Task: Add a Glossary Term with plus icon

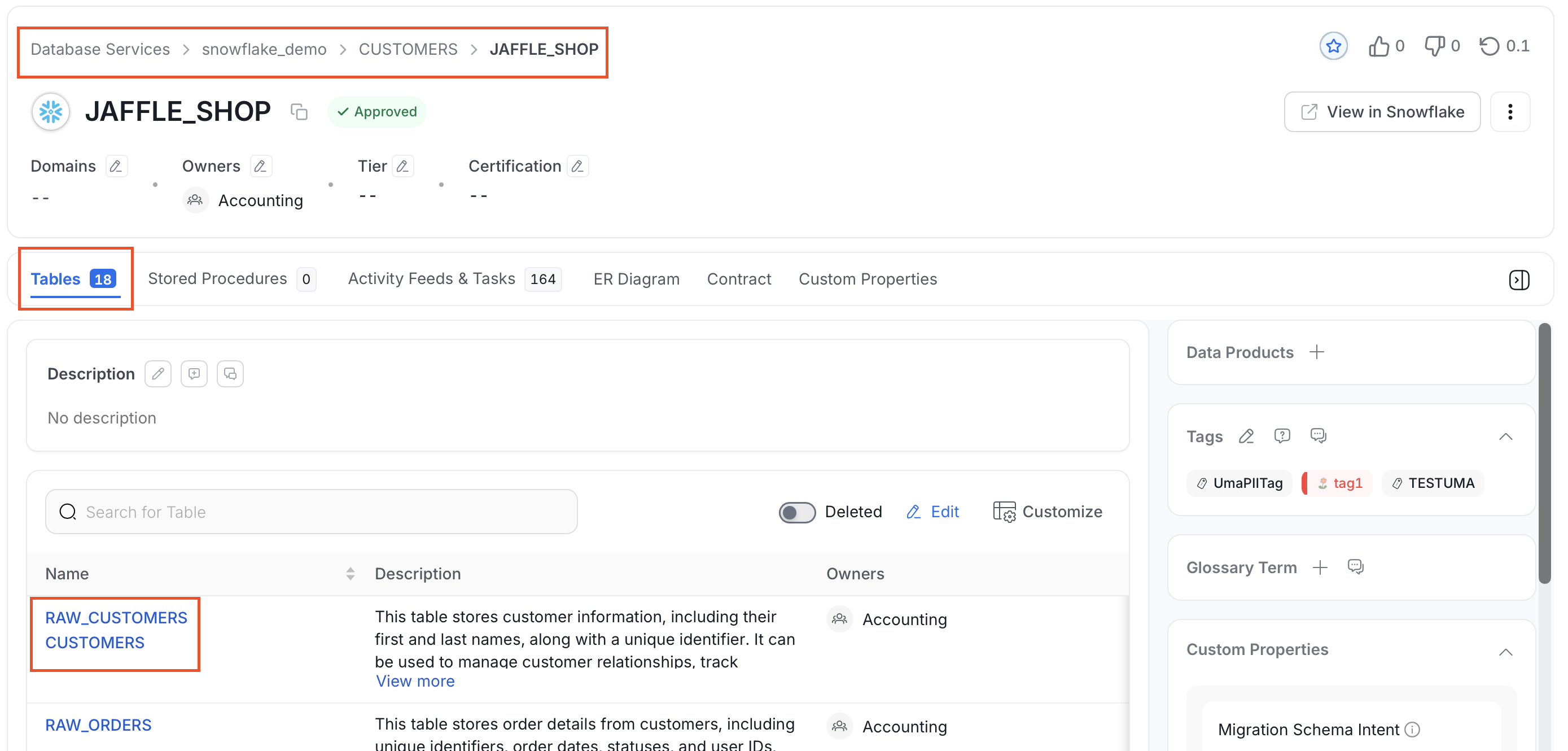Action: click(1320, 567)
